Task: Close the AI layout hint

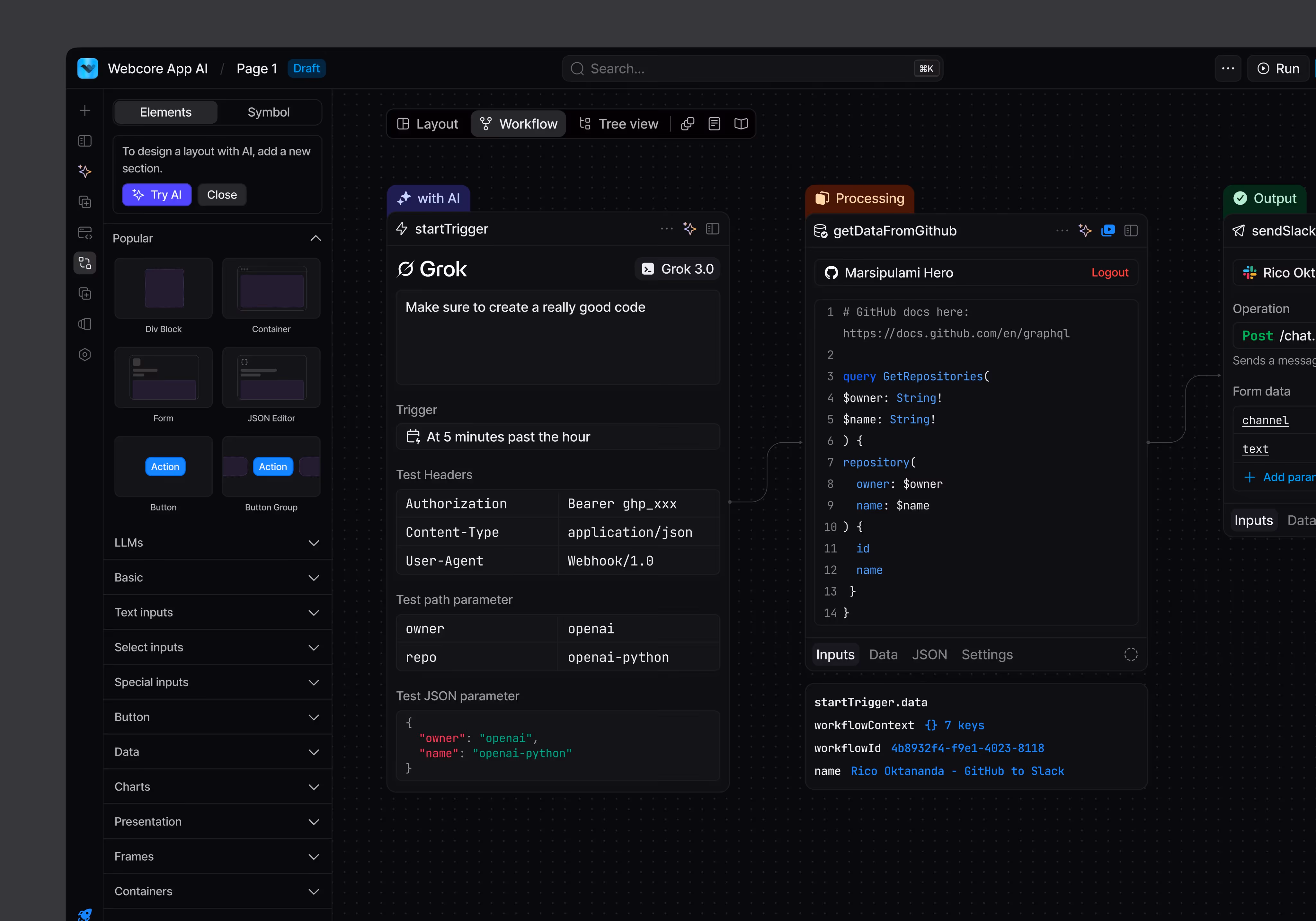Action: [222, 195]
